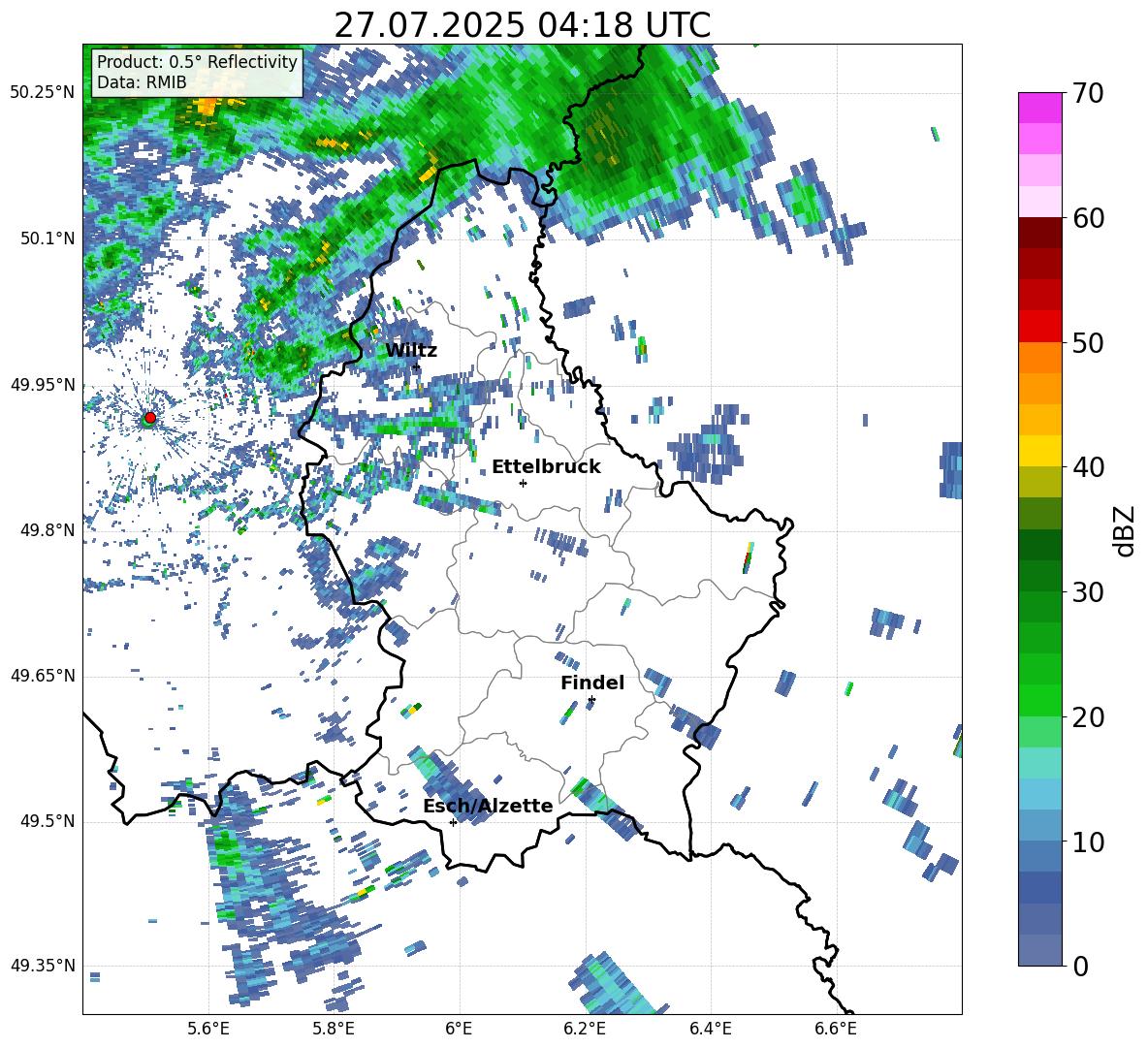Click the Wiltz station cross marker

416,366
